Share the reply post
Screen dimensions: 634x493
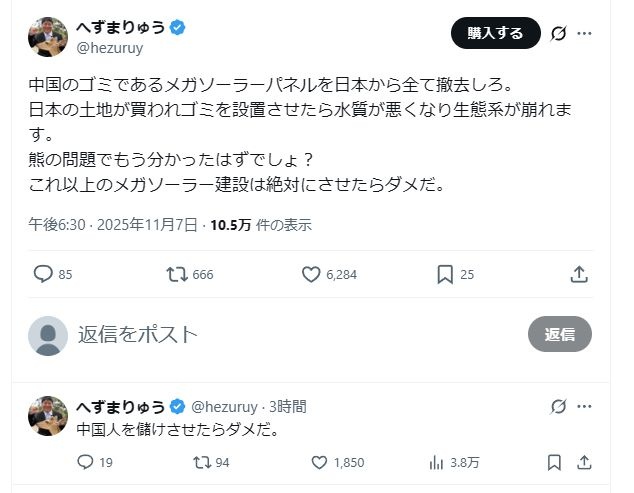(x=585, y=462)
